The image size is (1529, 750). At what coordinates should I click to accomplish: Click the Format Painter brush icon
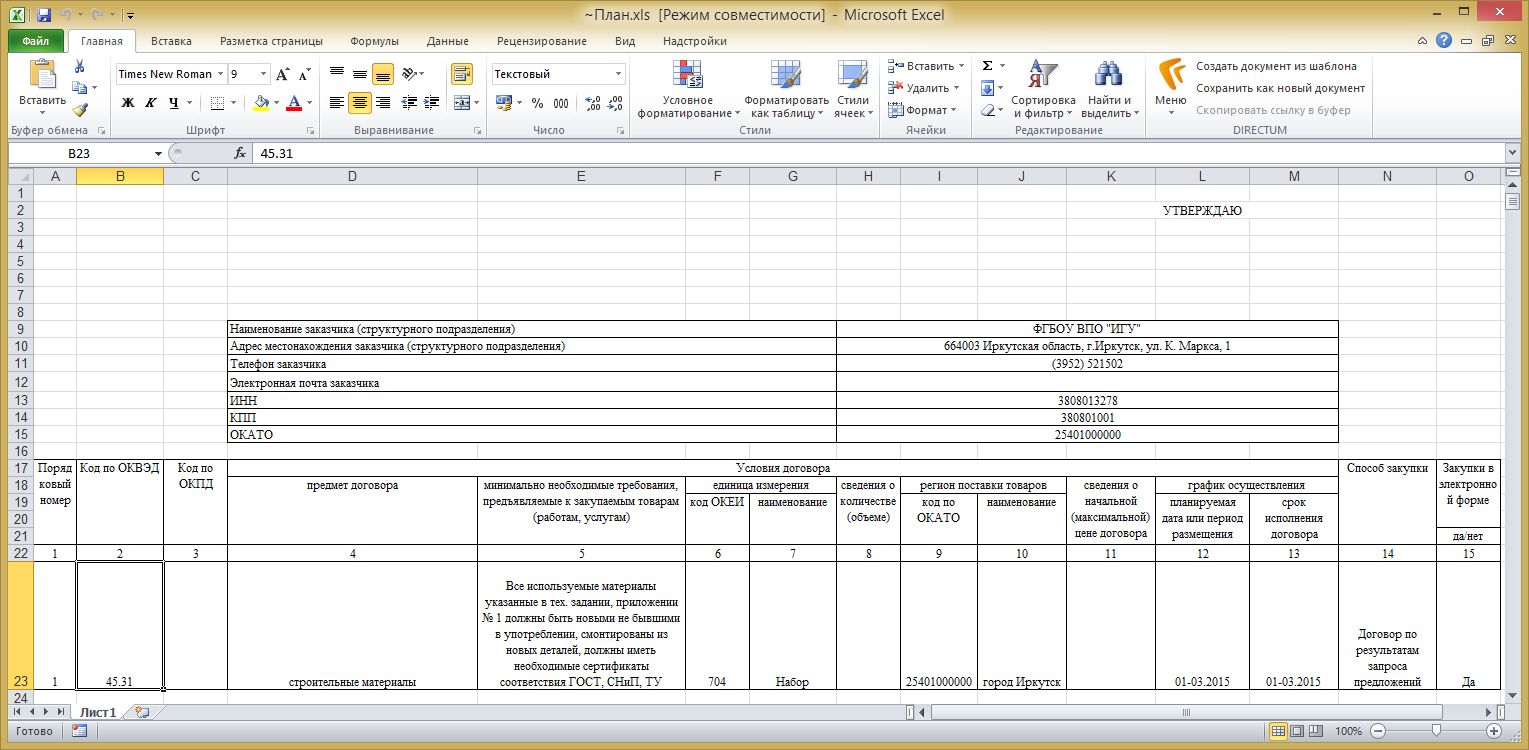click(x=80, y=110)
